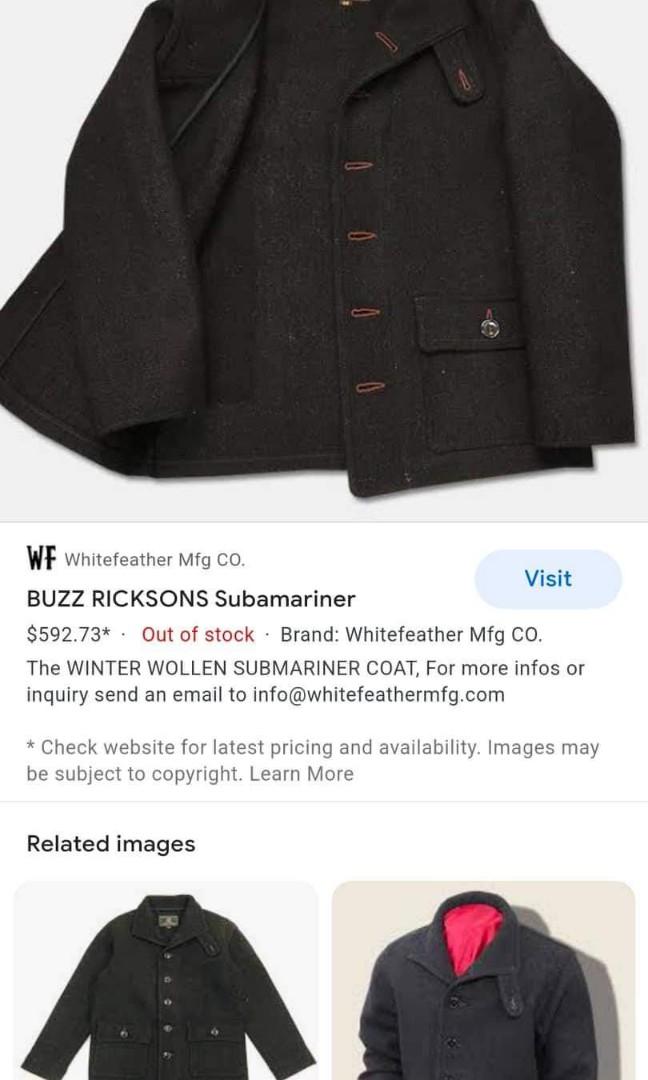Click the Brand: Whitefeather Mfg CO. text

pos(411,634)
